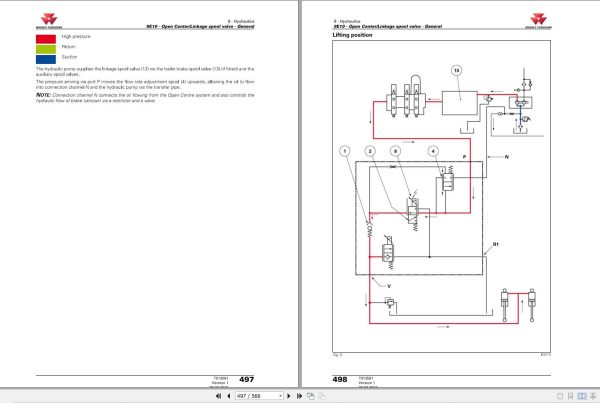600x403 pixels.
Task: Click the red High pressure swatch
Action: pos(46,39)
